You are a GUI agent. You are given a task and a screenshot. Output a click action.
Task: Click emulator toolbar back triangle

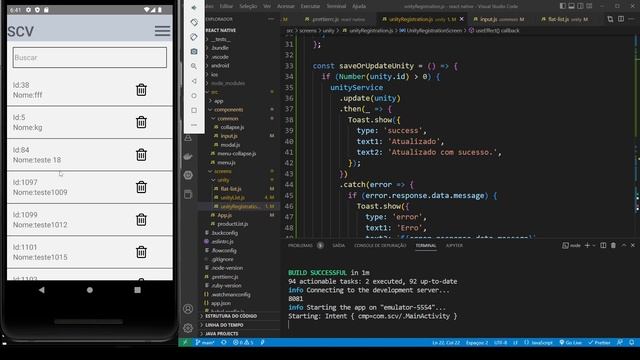[194, 81]
